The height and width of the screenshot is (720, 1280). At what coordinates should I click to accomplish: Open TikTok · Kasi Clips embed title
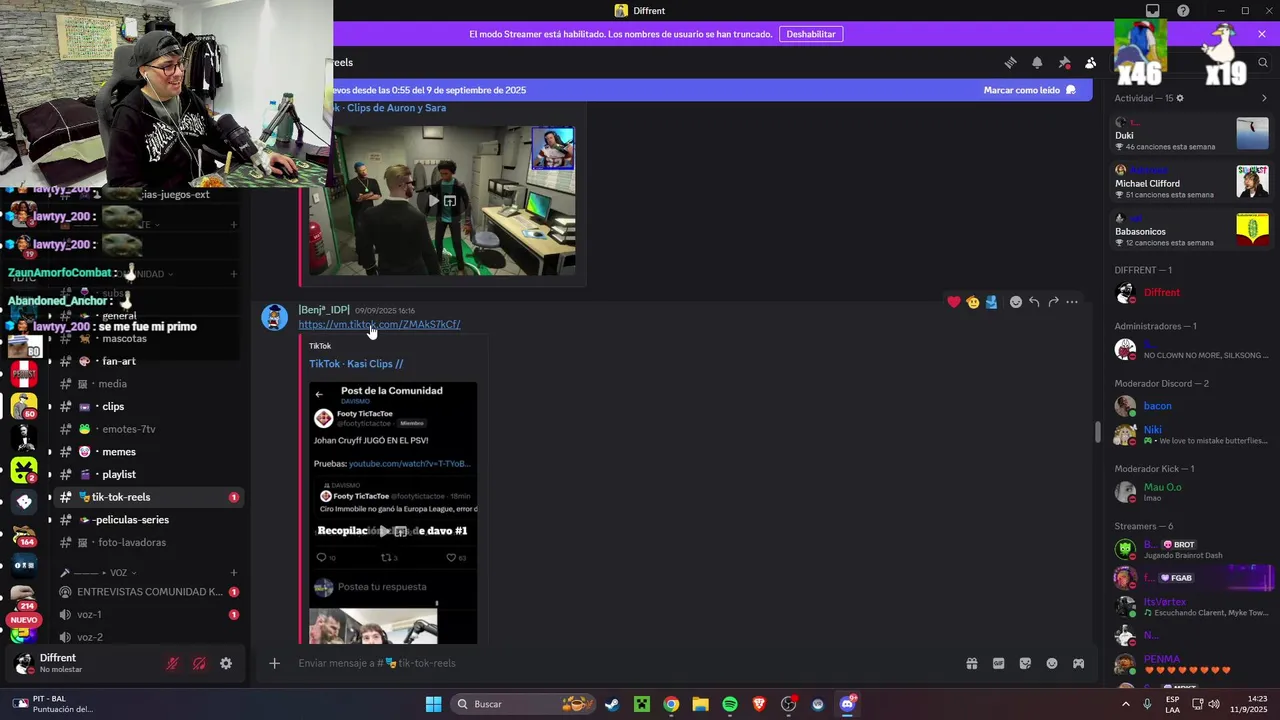[x=356, y=364]
